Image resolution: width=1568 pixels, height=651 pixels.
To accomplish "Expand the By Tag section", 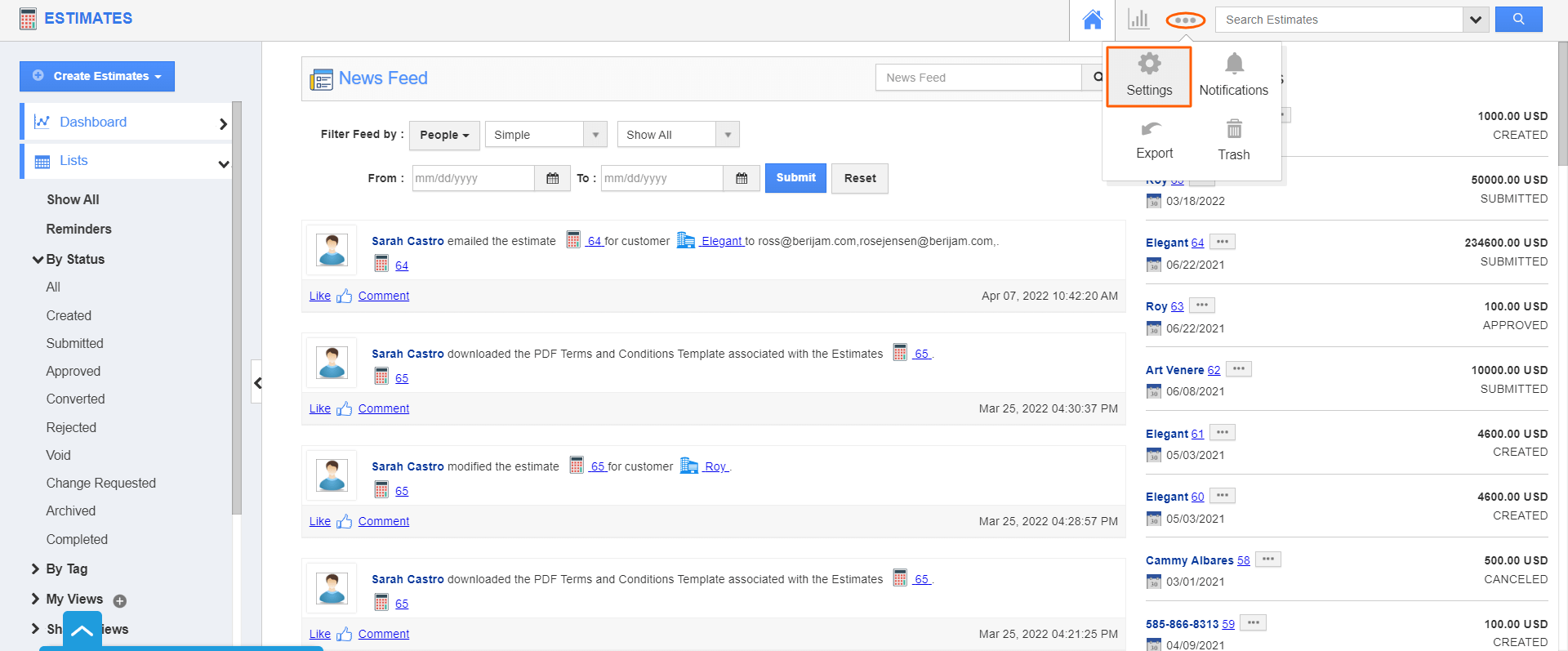I will click(35, 569).
